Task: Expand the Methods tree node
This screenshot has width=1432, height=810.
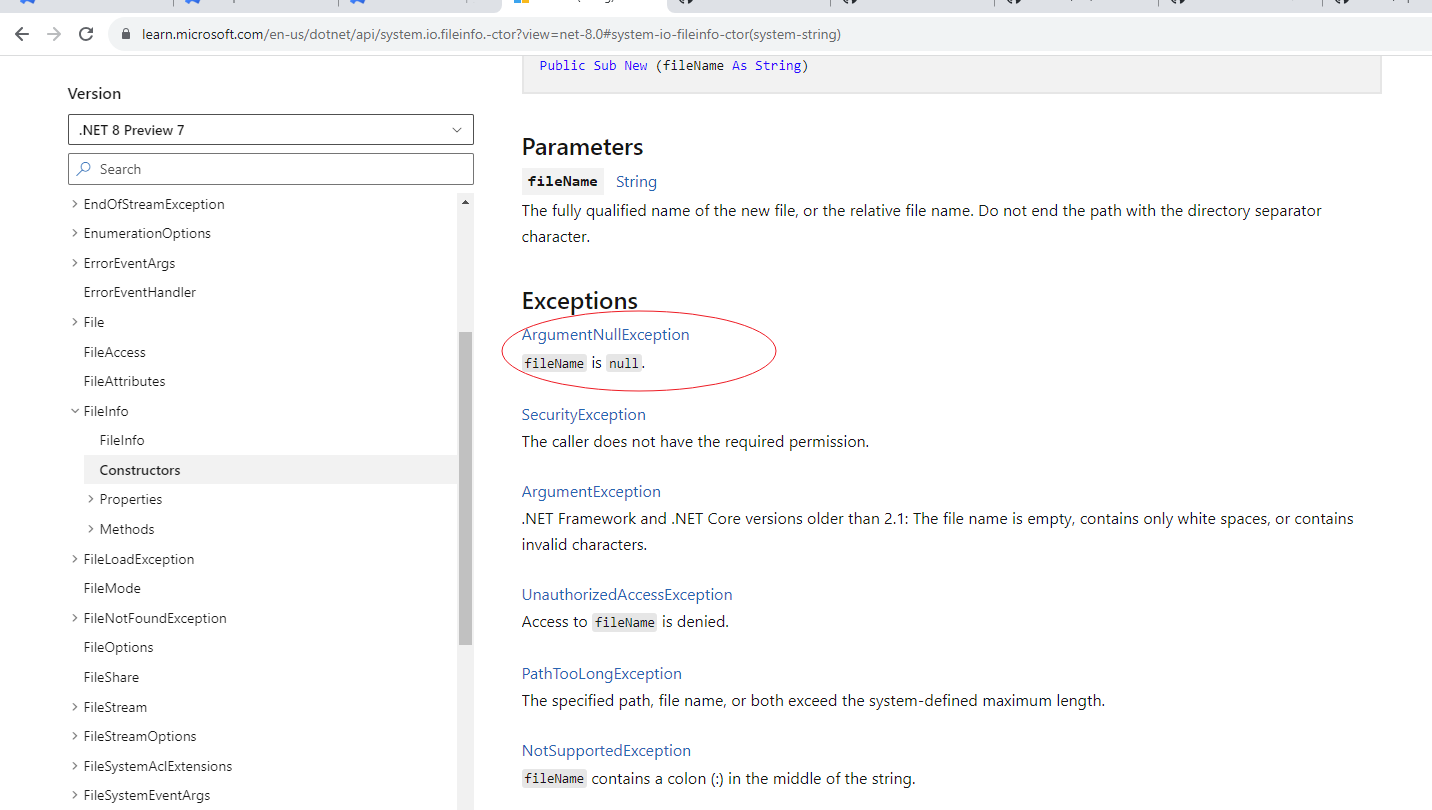Action: pyautogui.click(x=89, y=528)
